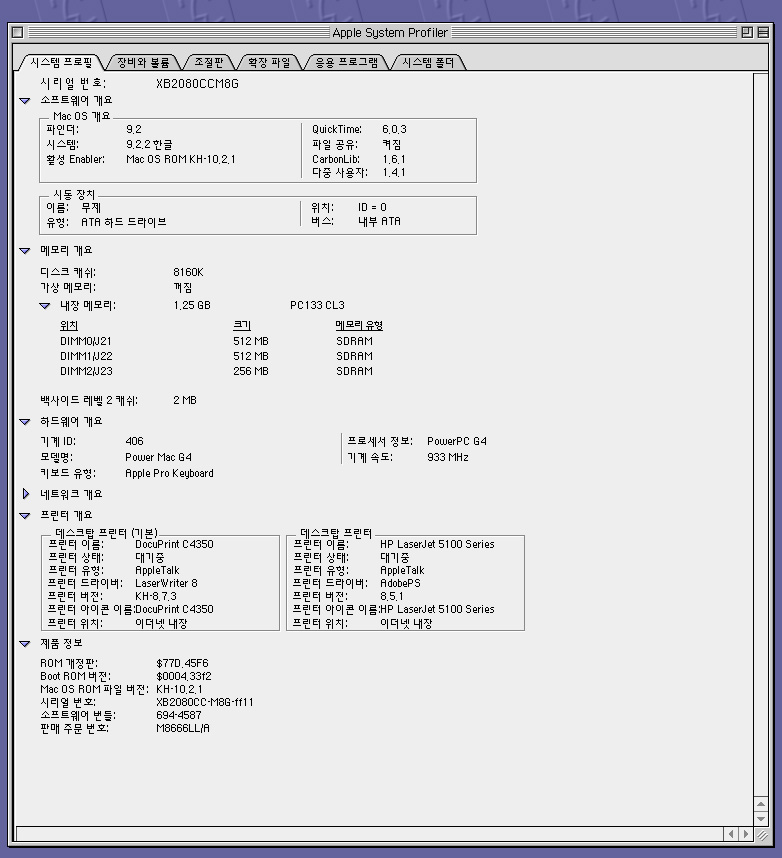Go to the 응용 프로그램 tab
This screenshot has width=782, height=858.
[x=346, y=62]
